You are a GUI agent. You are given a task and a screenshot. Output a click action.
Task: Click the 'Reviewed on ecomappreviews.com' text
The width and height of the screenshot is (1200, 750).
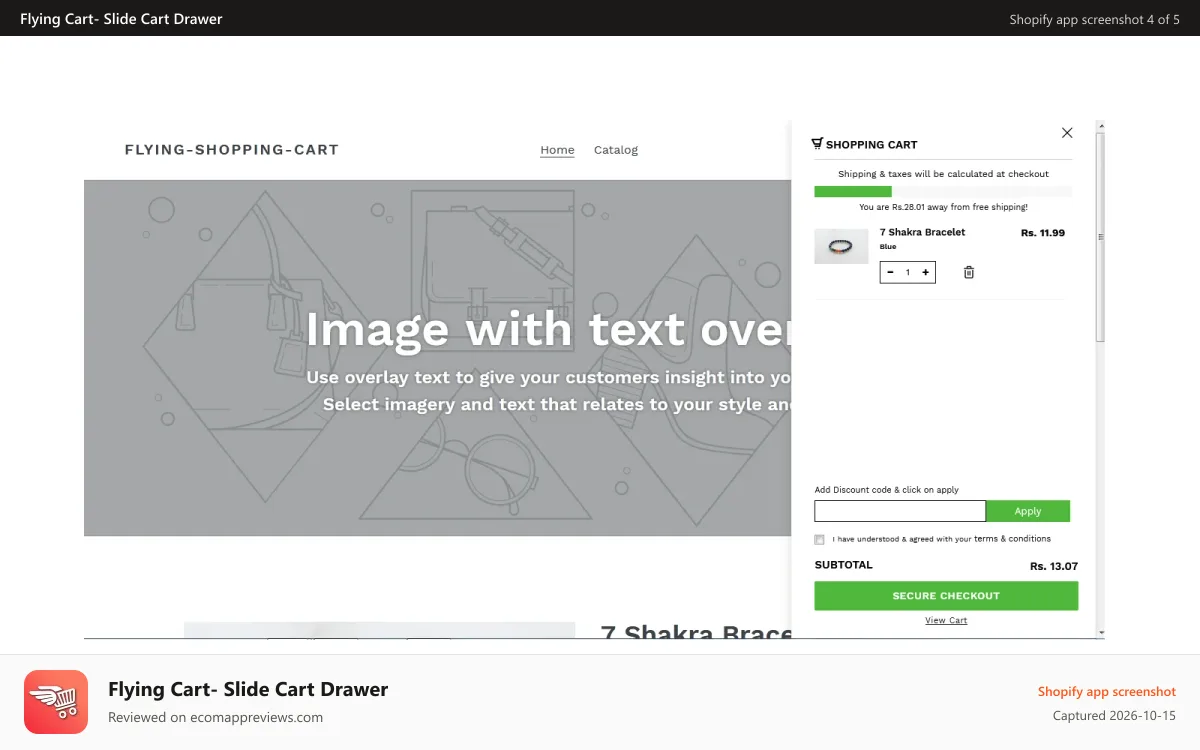coord(216,717)
